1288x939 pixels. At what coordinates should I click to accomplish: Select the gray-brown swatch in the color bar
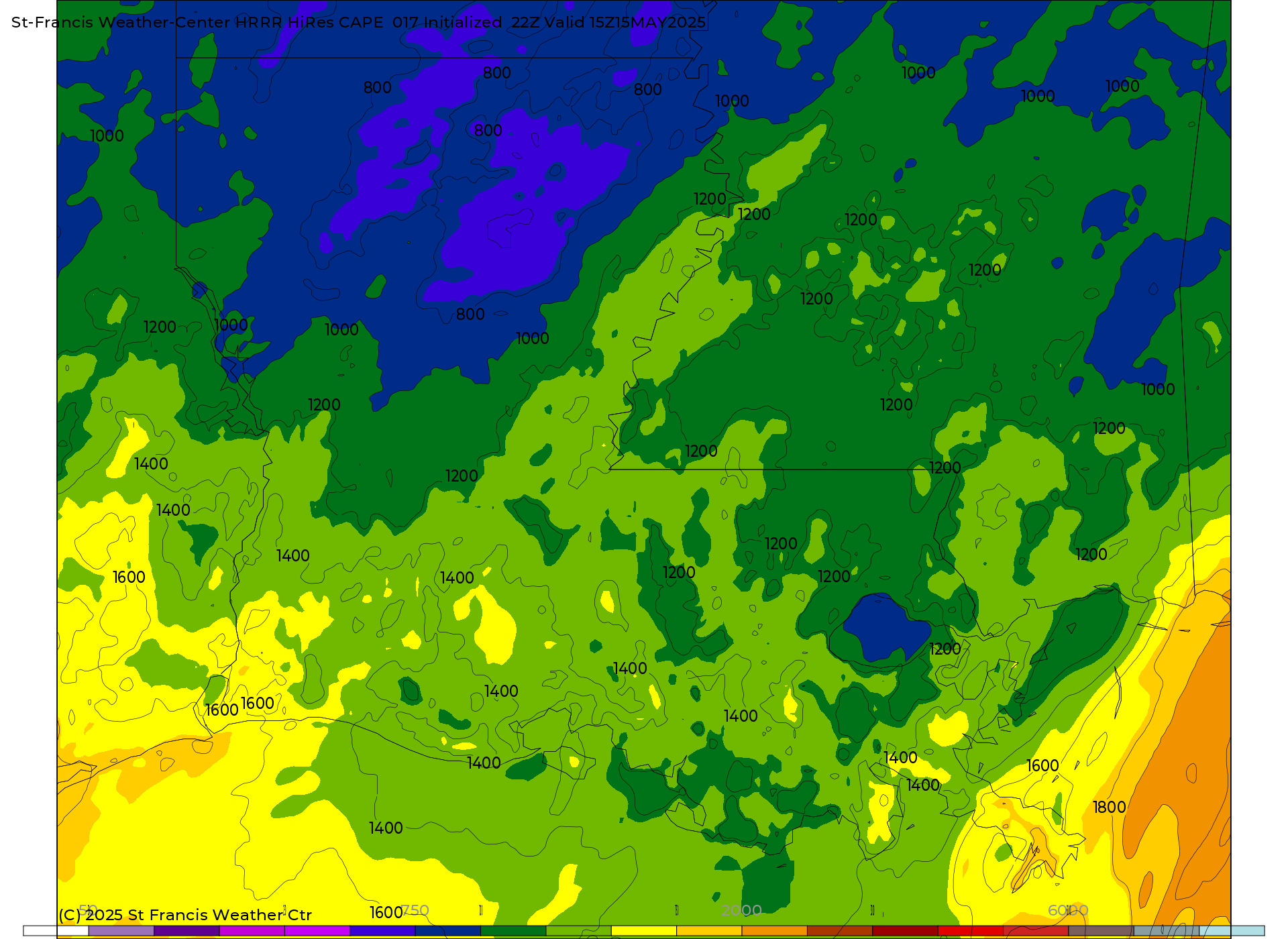pos(1101,931)
